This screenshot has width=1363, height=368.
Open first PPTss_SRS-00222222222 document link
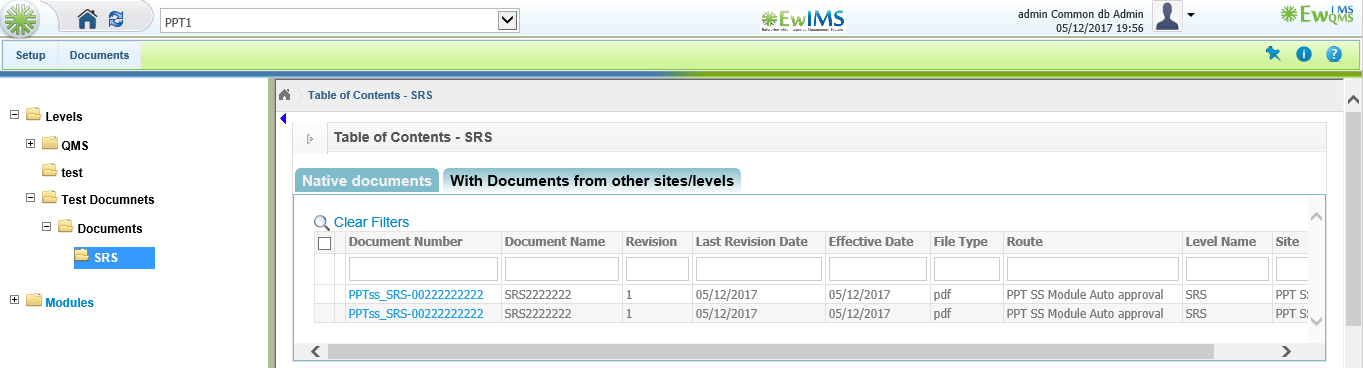point(416,295)
